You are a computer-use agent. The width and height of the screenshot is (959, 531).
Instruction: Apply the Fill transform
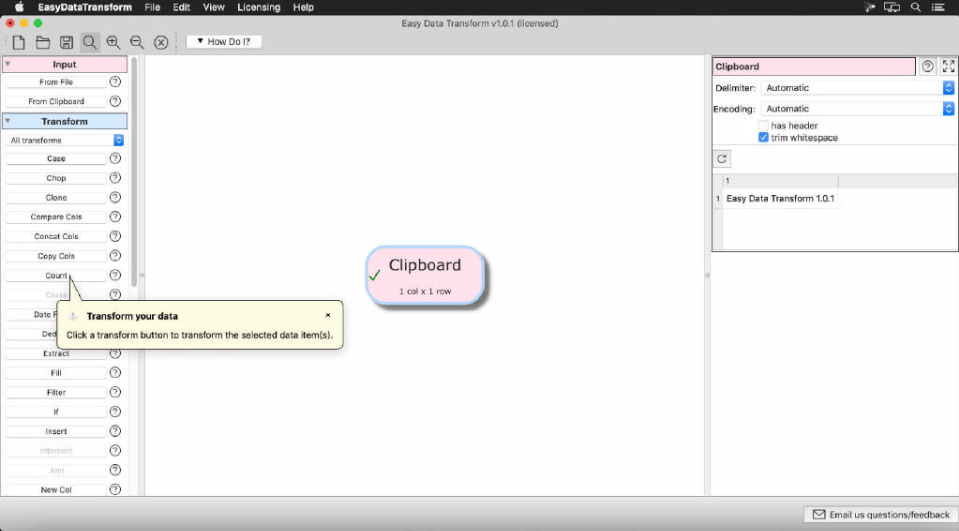click(56, 373)
